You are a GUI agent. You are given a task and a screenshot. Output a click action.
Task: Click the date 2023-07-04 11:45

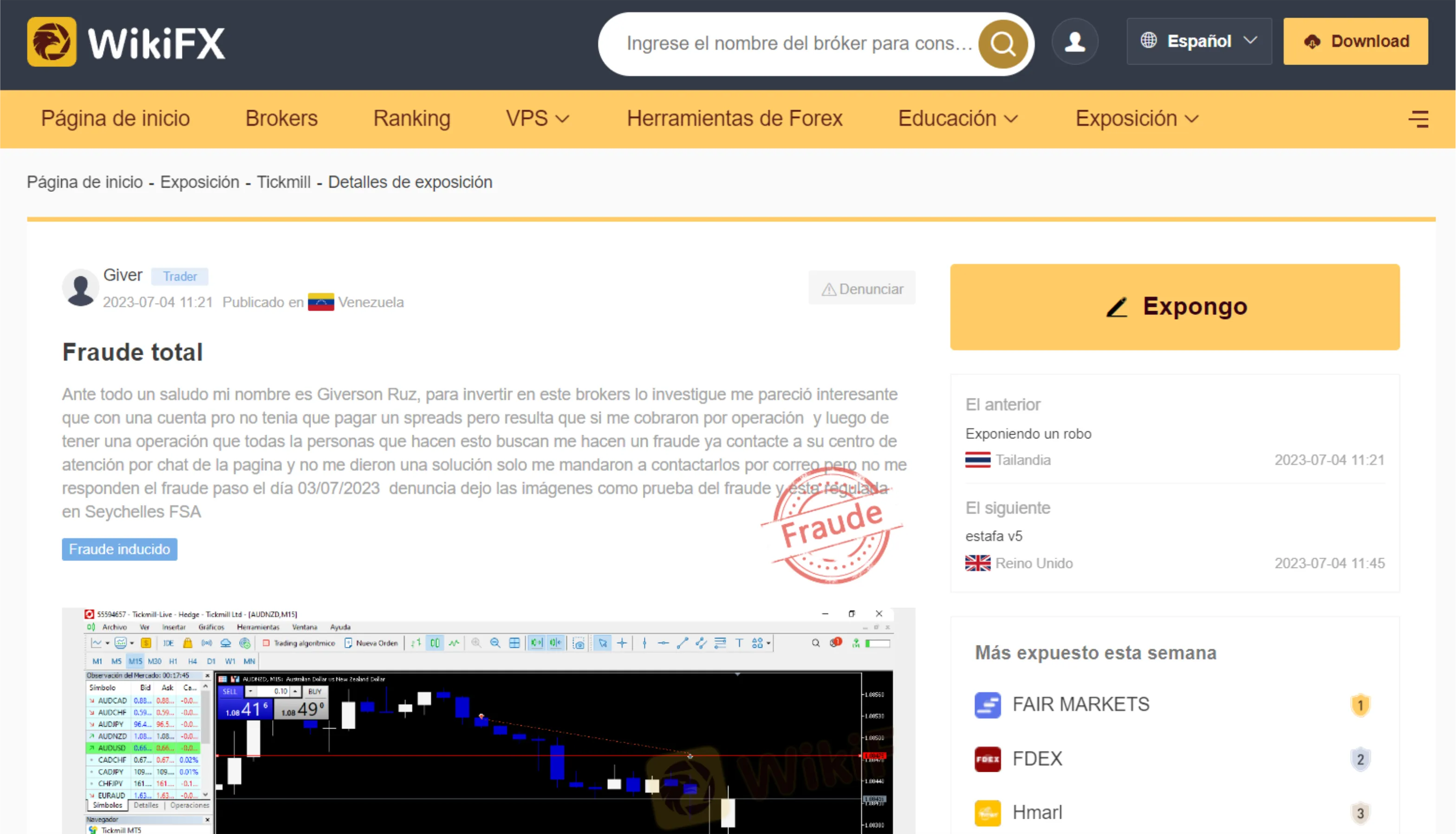click(1329, 563)
